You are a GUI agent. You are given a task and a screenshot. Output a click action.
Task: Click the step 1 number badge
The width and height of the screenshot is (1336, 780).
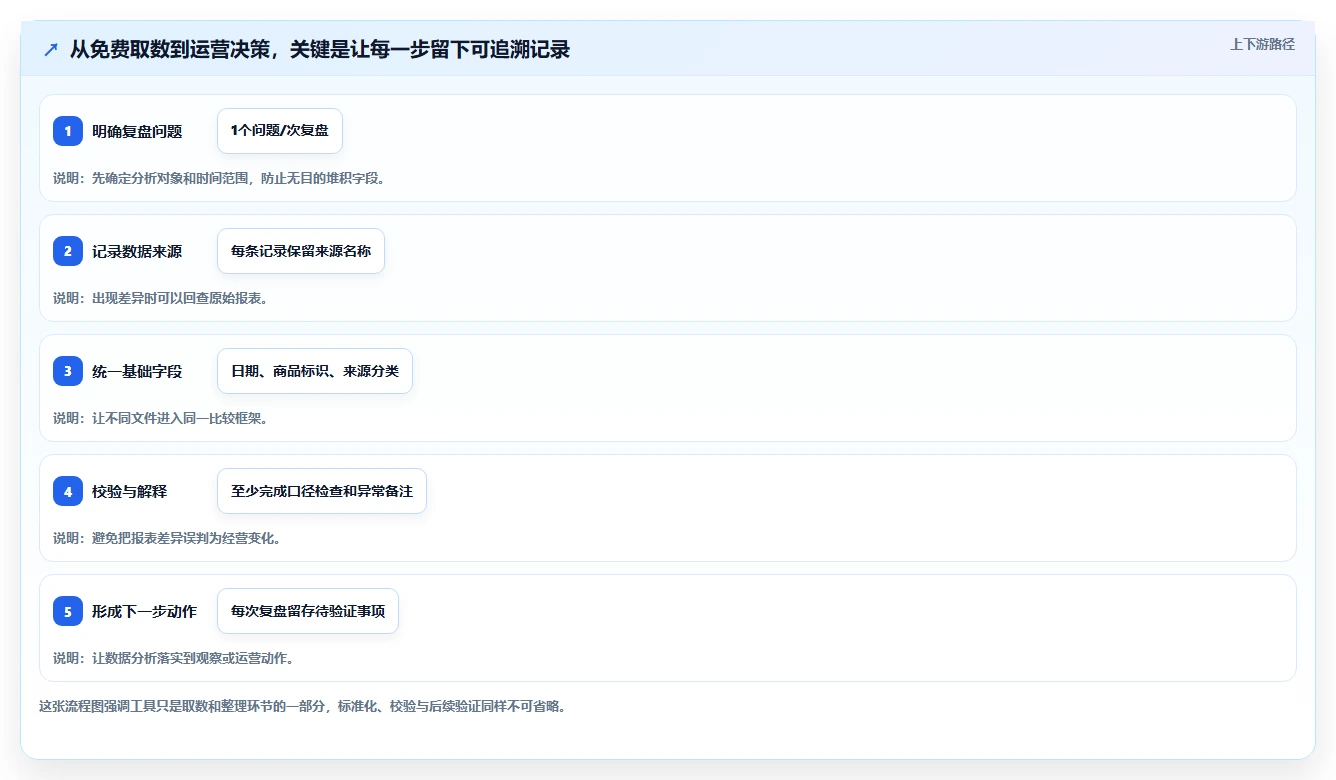tap(68, 131)
